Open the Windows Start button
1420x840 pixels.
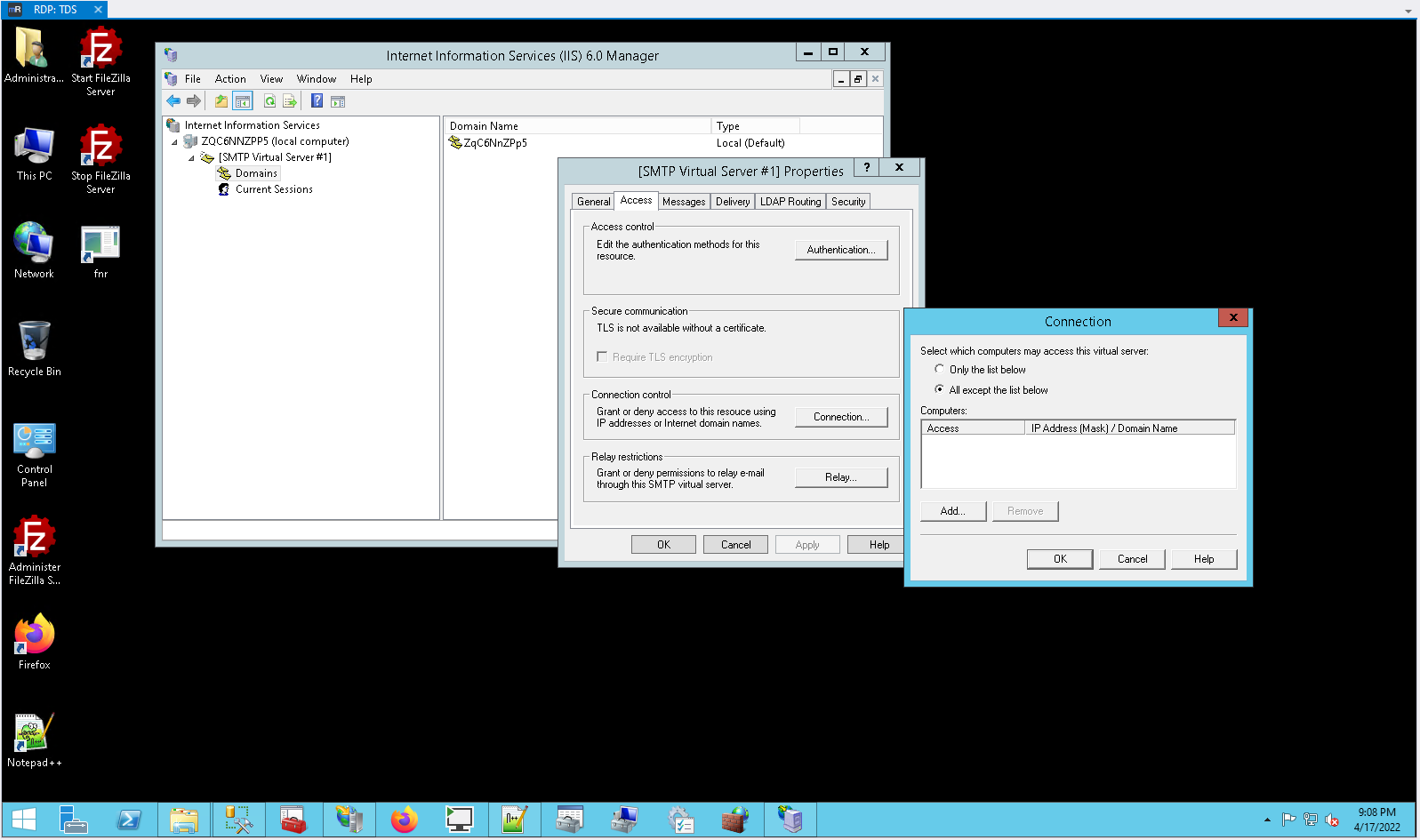click(x=24, y=820)
